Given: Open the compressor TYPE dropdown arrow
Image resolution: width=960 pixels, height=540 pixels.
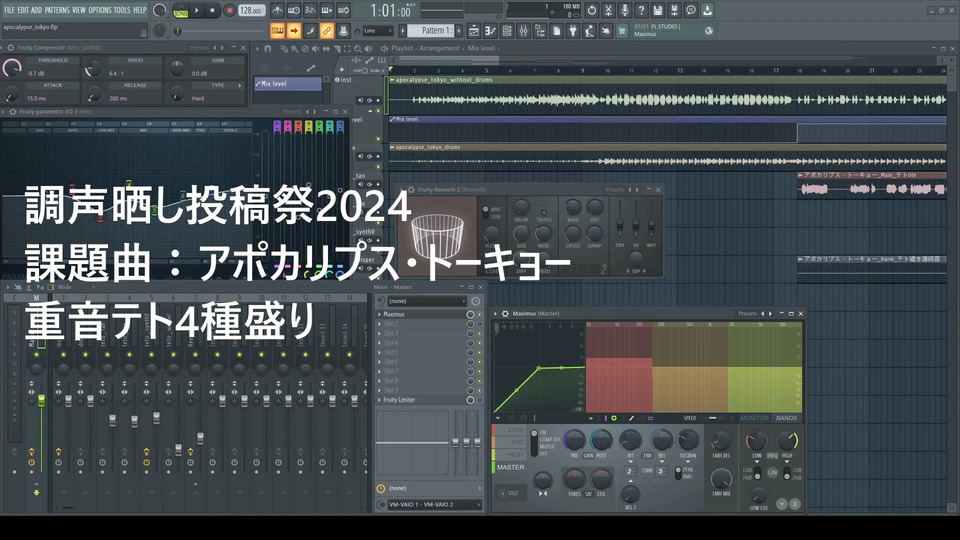Looking at the screenshot, I should pos(240,86).
